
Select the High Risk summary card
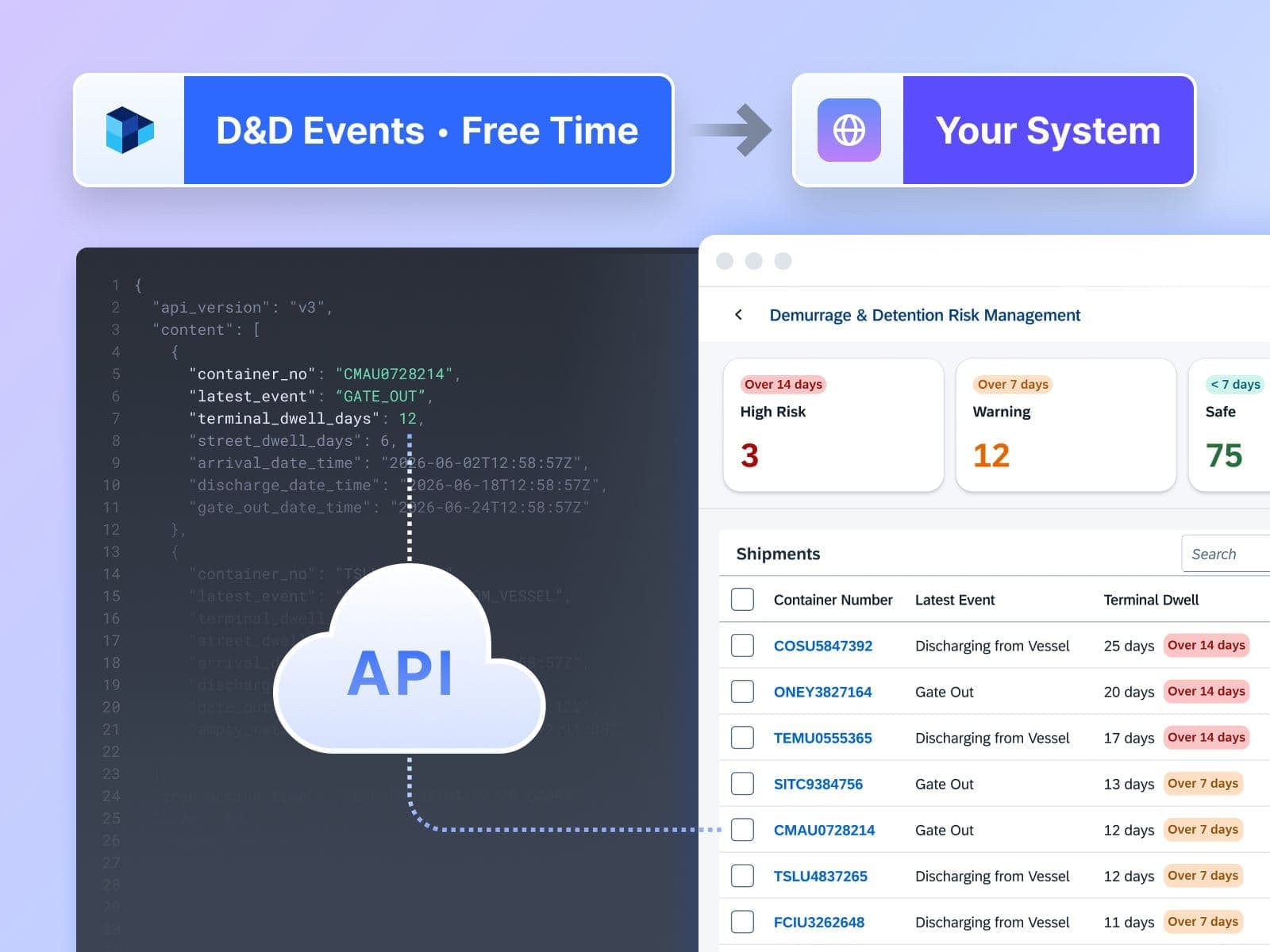tap(833, 424)
